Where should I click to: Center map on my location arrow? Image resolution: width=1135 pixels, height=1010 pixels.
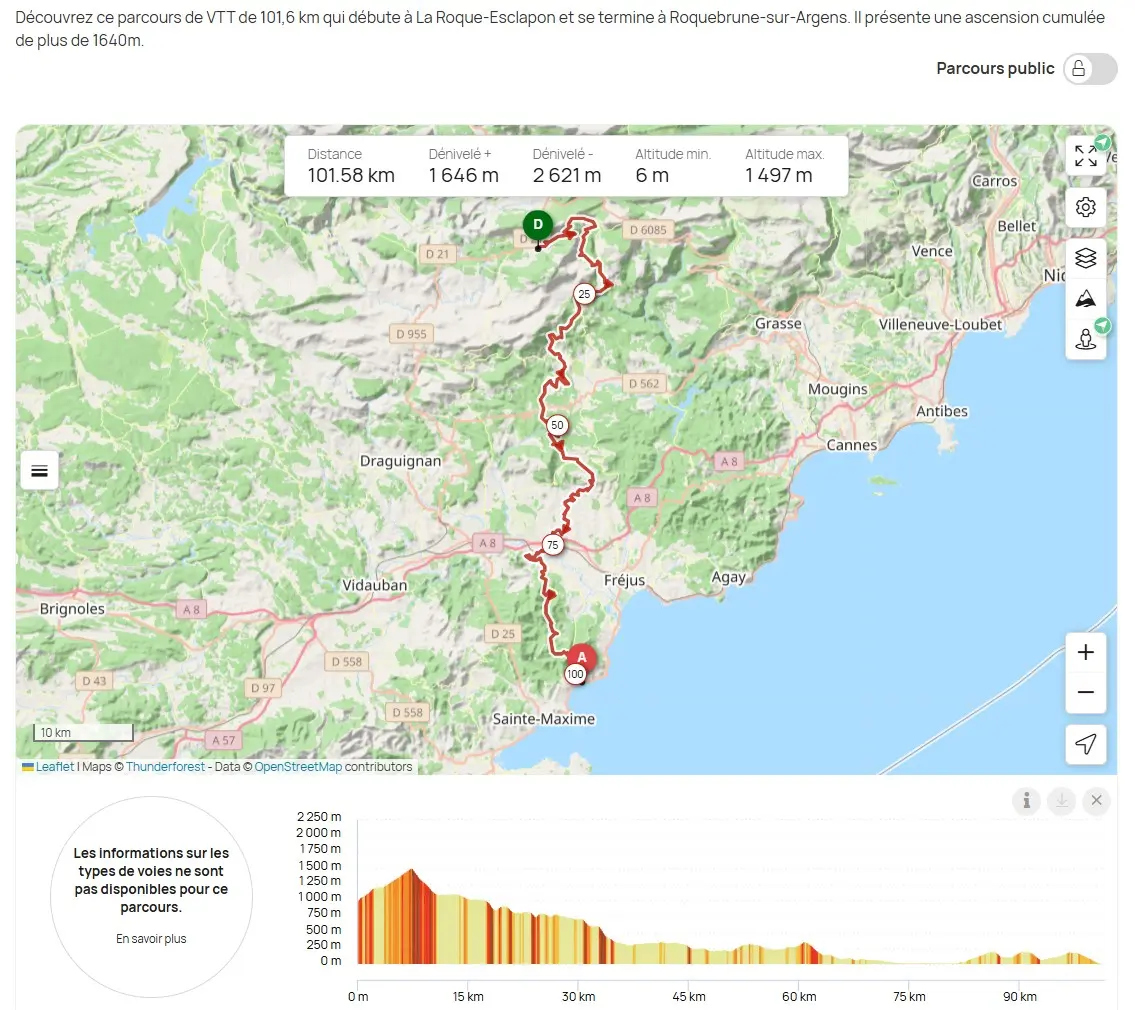1085,744
